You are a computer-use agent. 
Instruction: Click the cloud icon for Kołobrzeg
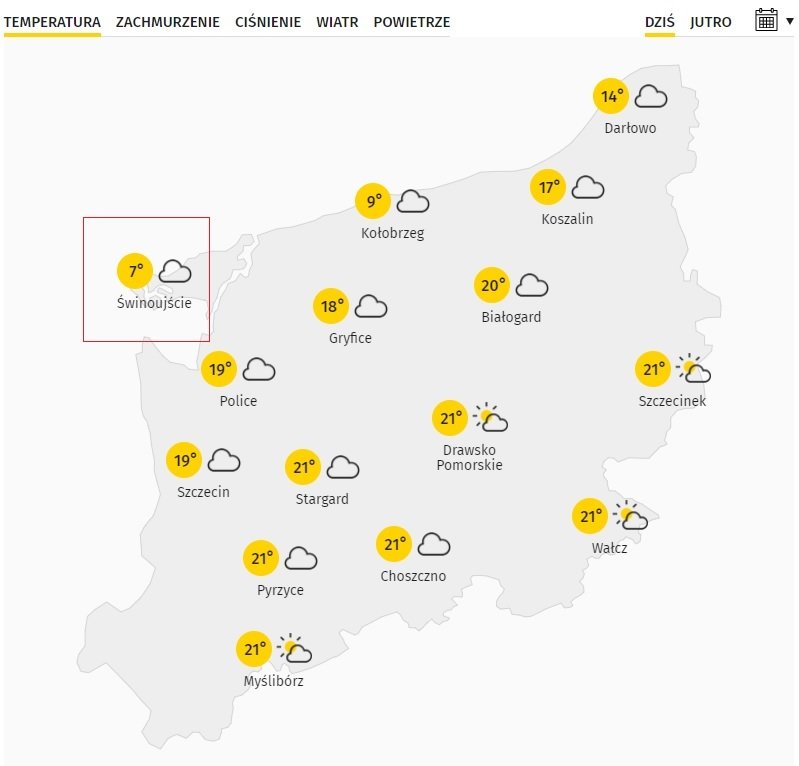point(413,201)
